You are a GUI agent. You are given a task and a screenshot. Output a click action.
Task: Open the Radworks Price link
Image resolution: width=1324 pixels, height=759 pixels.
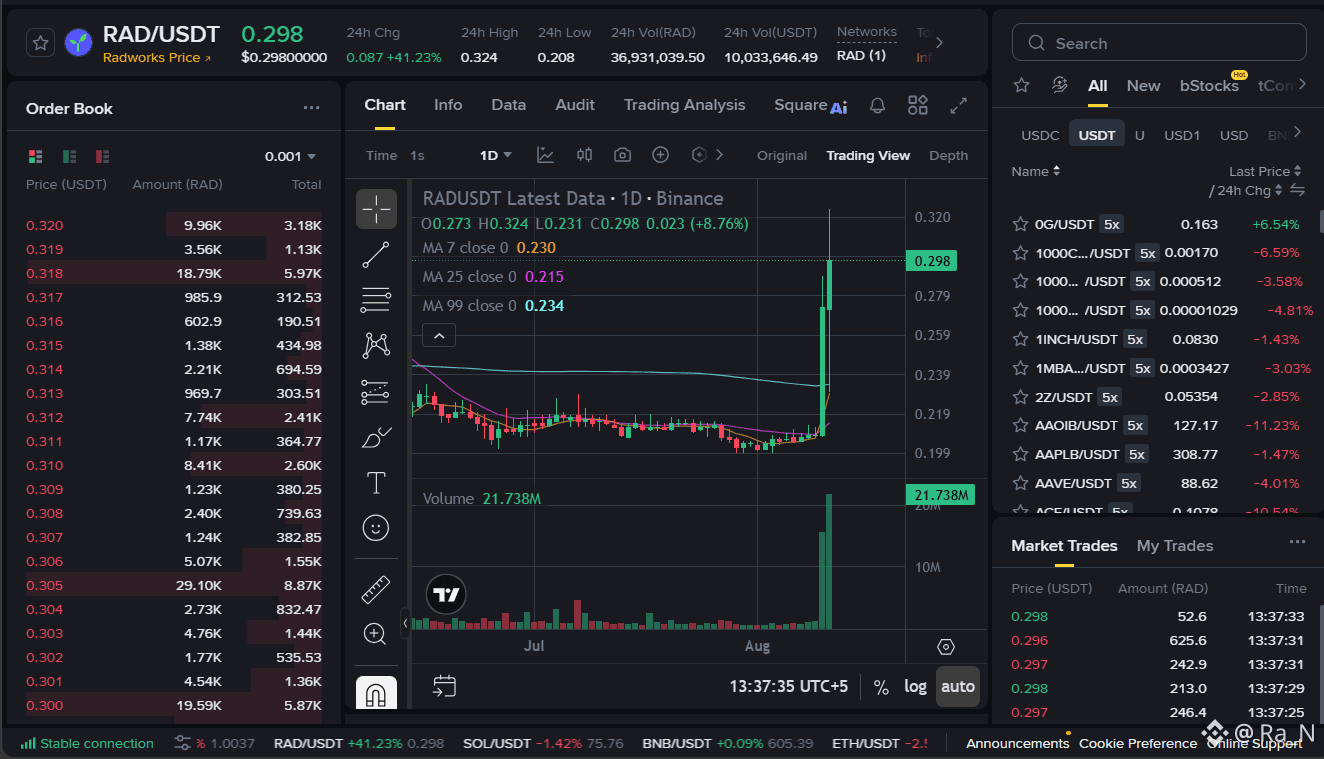click(x=157, y=58)
